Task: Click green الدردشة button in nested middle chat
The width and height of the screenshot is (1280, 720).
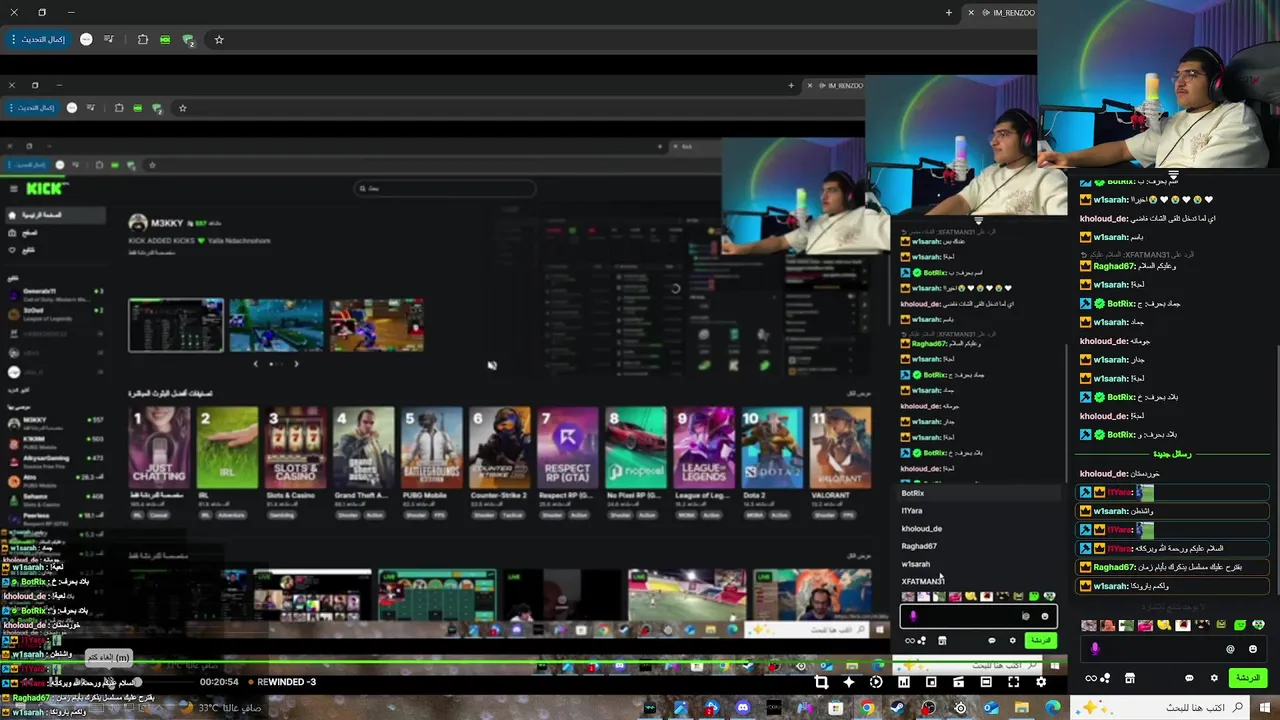Action: pyautogui.click(x=1041, y=640)
